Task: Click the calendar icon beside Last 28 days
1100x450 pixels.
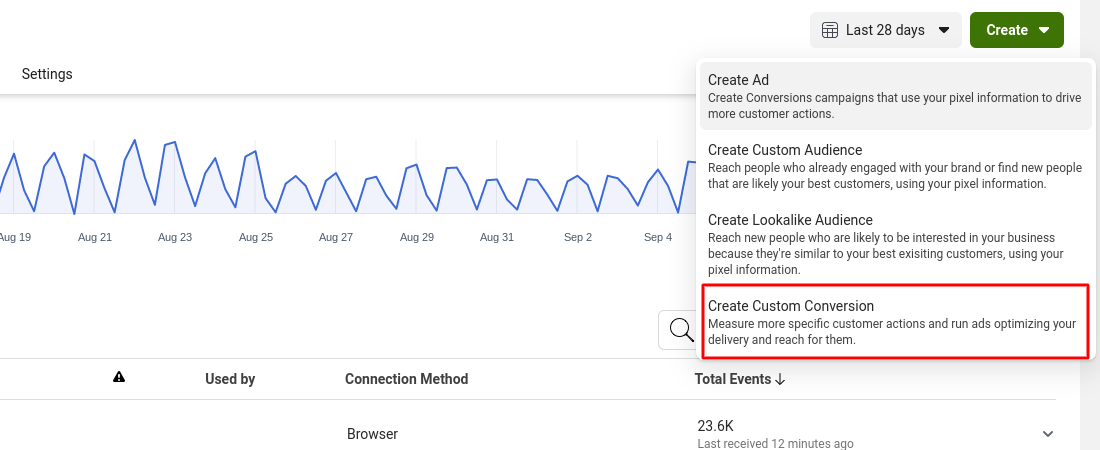Action: tap(830, 30)
